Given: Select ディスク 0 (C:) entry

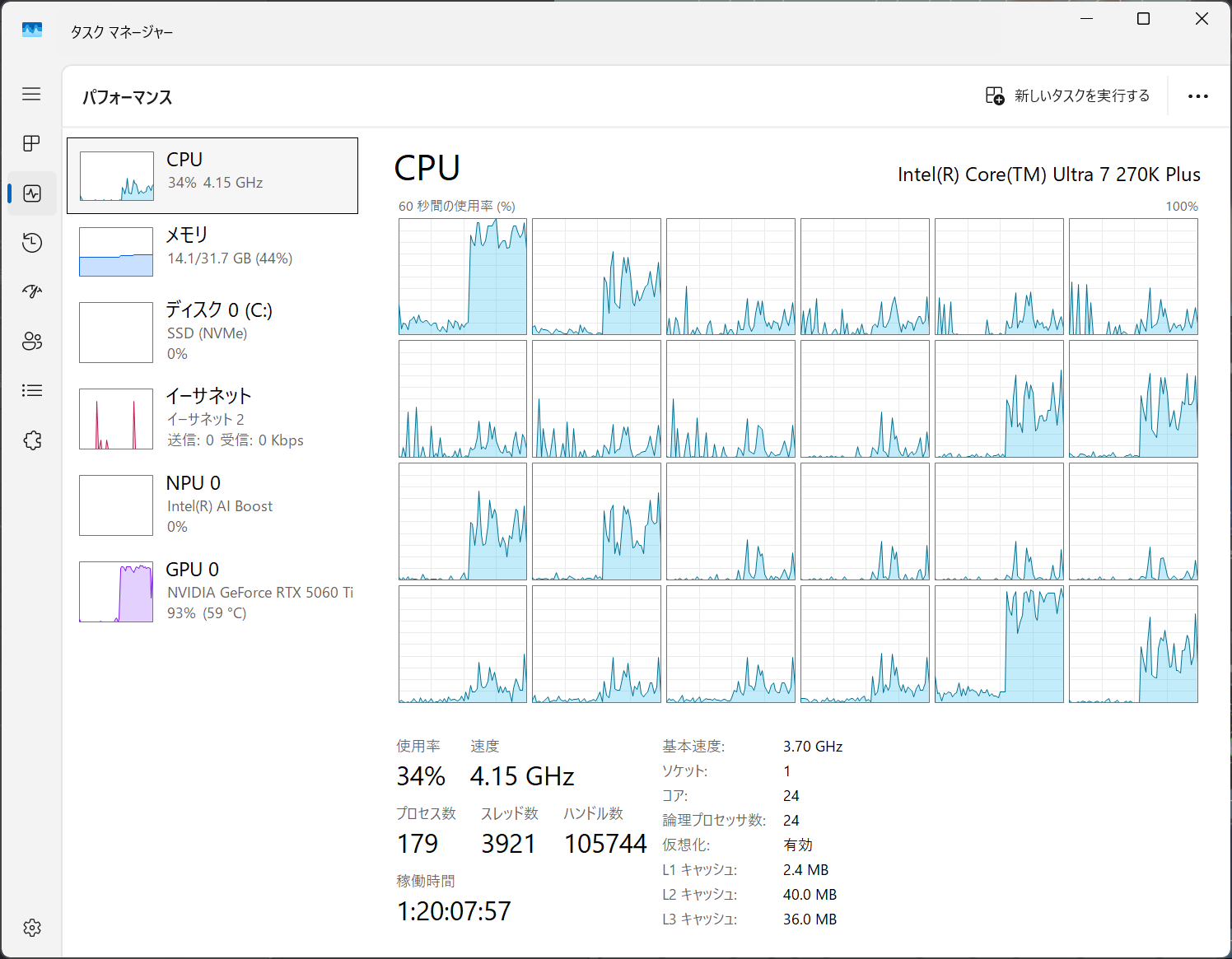Looking at the screenshot, I should coord(212,332).
